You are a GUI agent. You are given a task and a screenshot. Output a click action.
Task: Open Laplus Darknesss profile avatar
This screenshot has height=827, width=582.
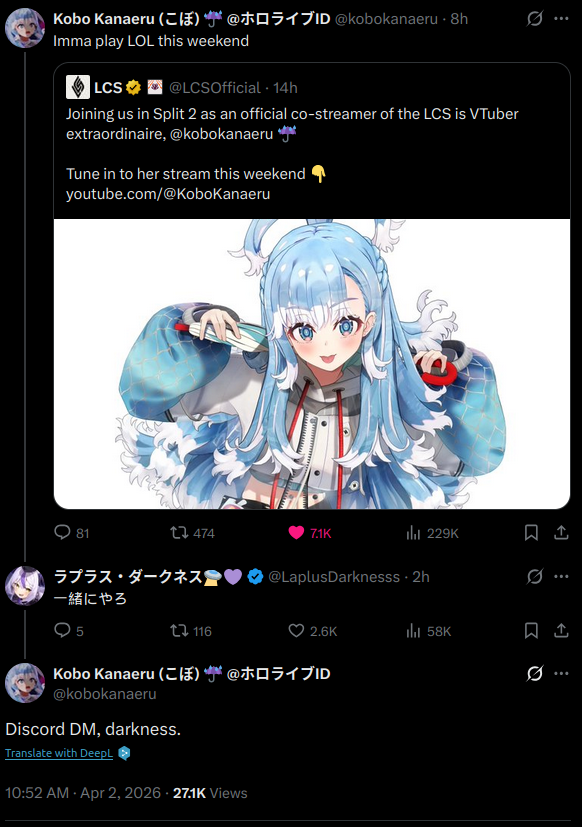click(x=25, y=585)
